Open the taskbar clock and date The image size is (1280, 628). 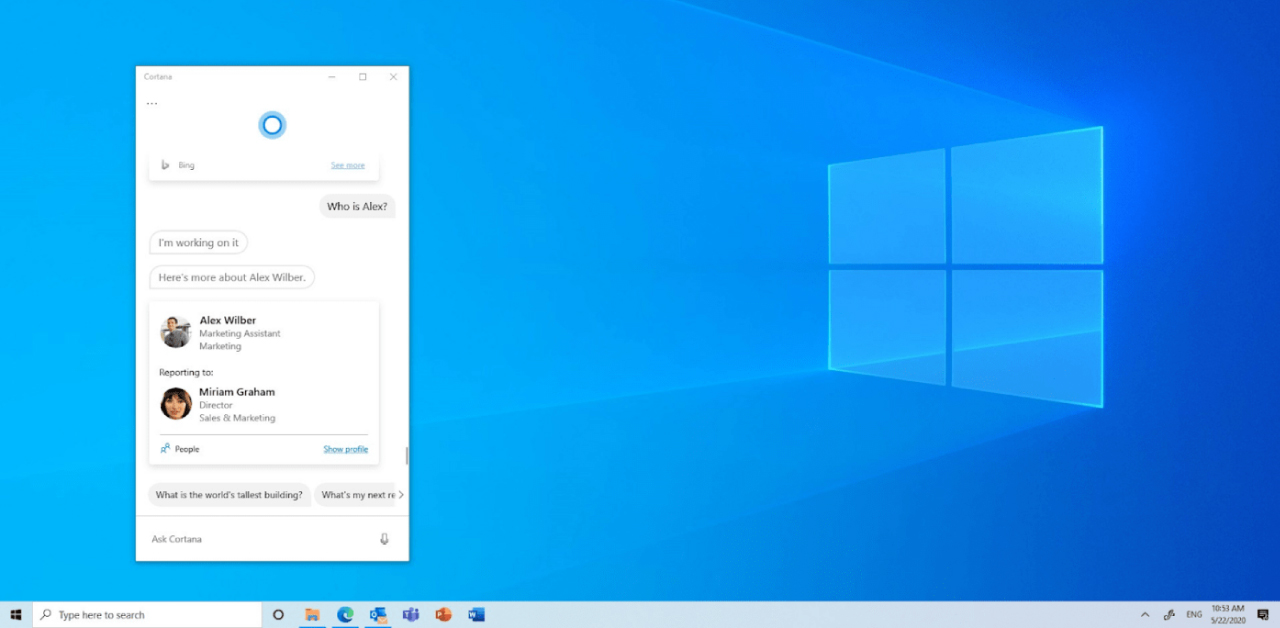[x=1228, y=615]
